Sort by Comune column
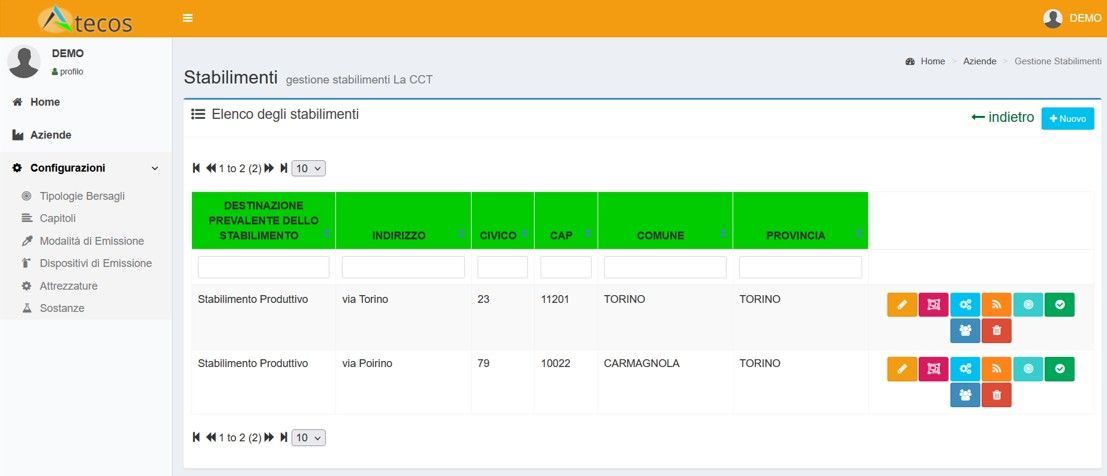 pyautogui.click(x=665, y=220)
